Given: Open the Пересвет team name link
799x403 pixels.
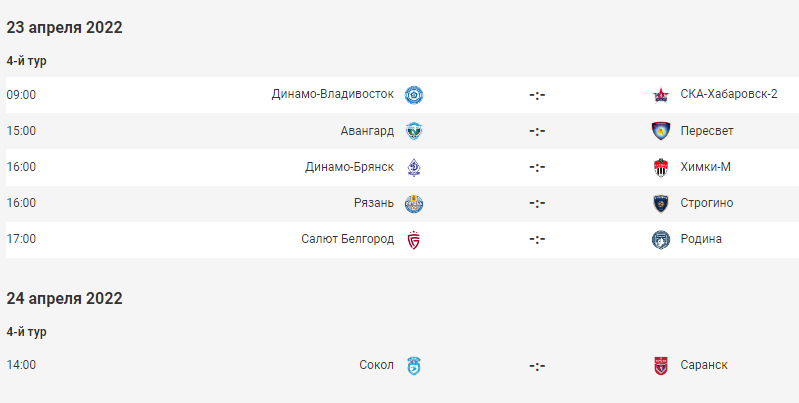Looking at the screenshot, I should (707, 131).
